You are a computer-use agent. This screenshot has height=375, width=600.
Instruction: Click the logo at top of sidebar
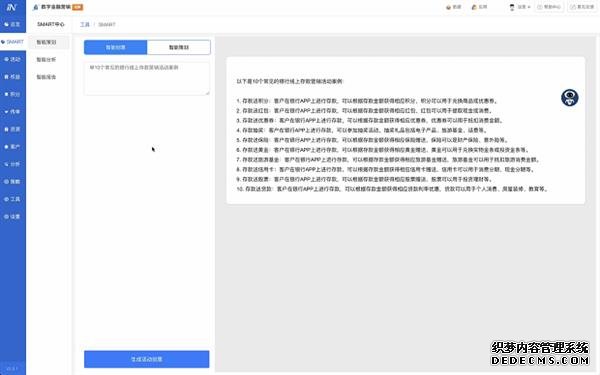pos(12,7)
